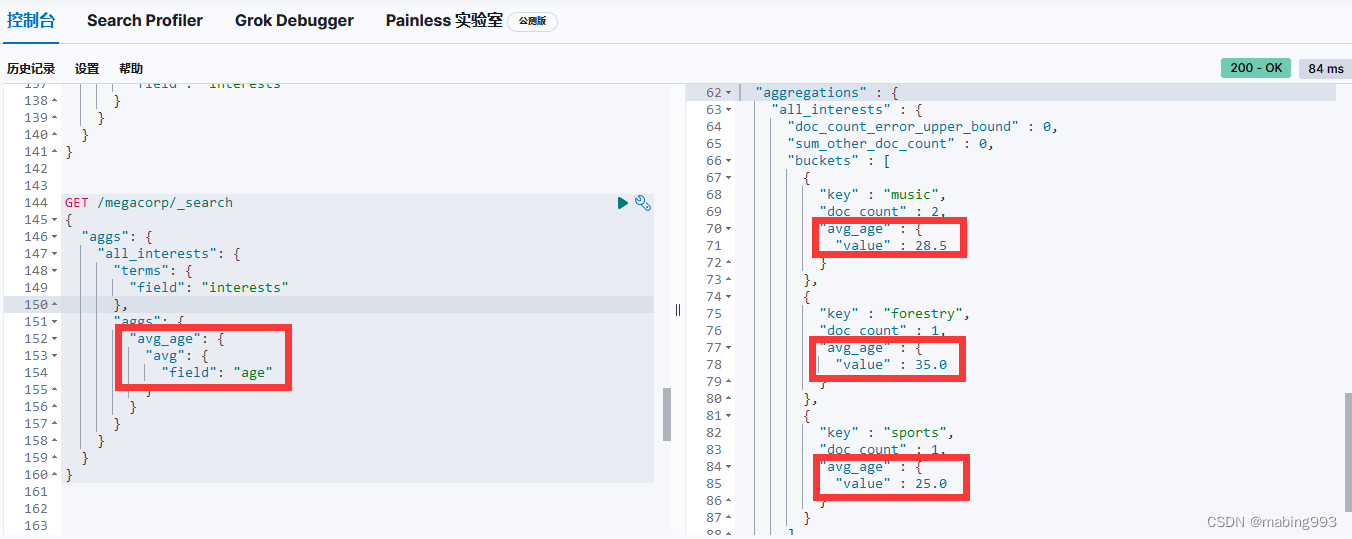Click "key" : "music" in response
The image size is (1352, 539).
coord(882,195)
